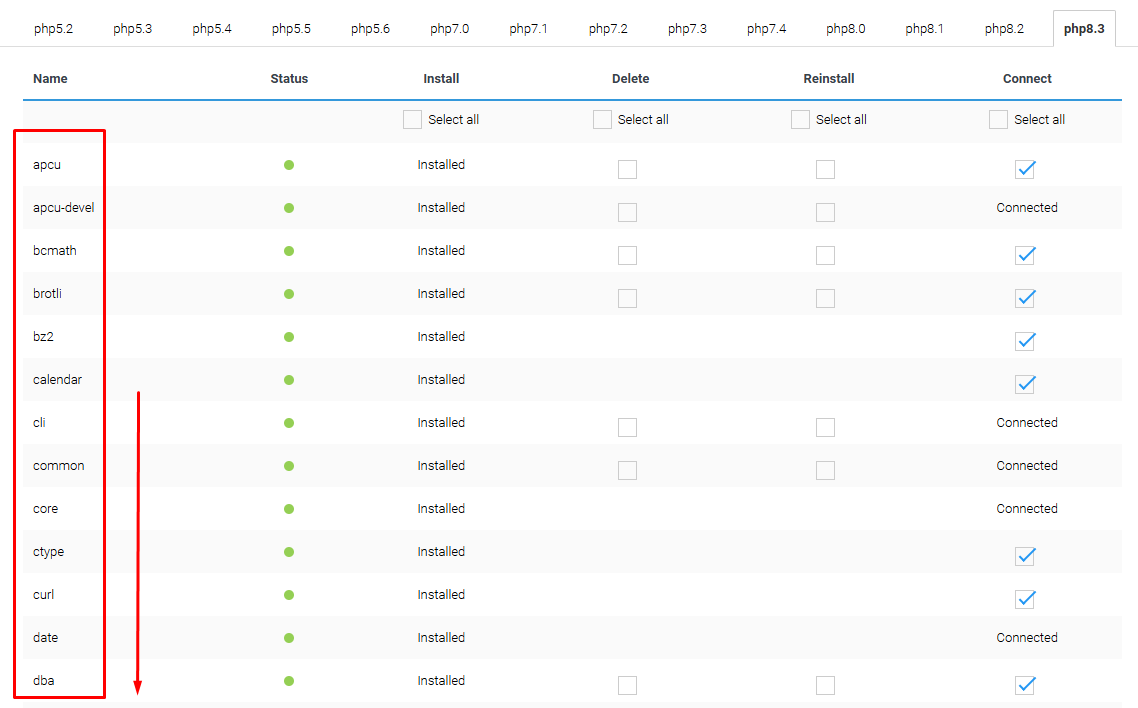The height and width of the screenshot is (708, 1138).
Task: Uncheck Connect checkbox for apcu
Action: [x=1025, y=169]
